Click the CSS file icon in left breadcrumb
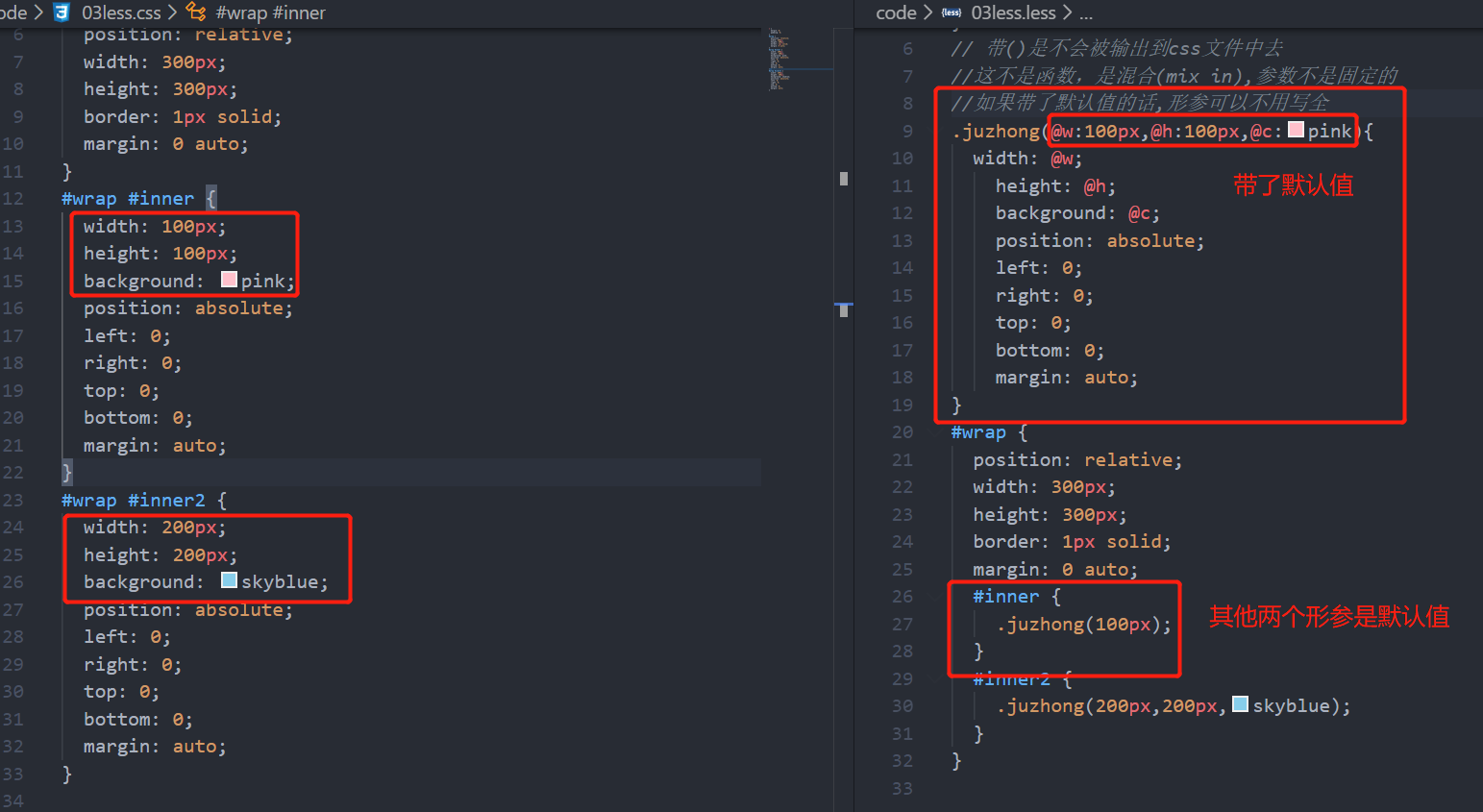 62,12
